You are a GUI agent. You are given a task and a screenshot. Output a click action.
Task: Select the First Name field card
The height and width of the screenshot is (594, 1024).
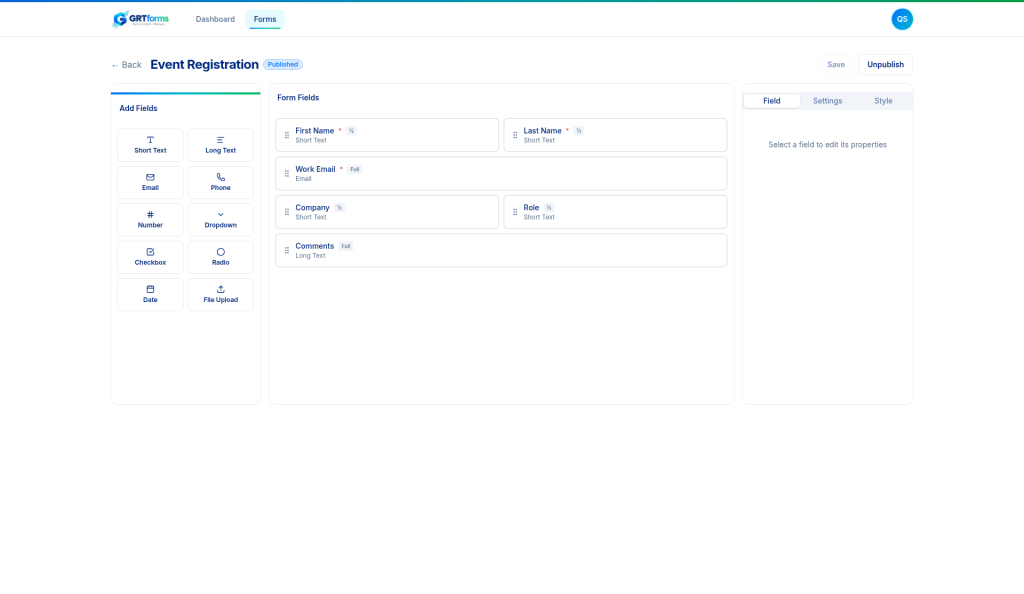pos(387,135)
